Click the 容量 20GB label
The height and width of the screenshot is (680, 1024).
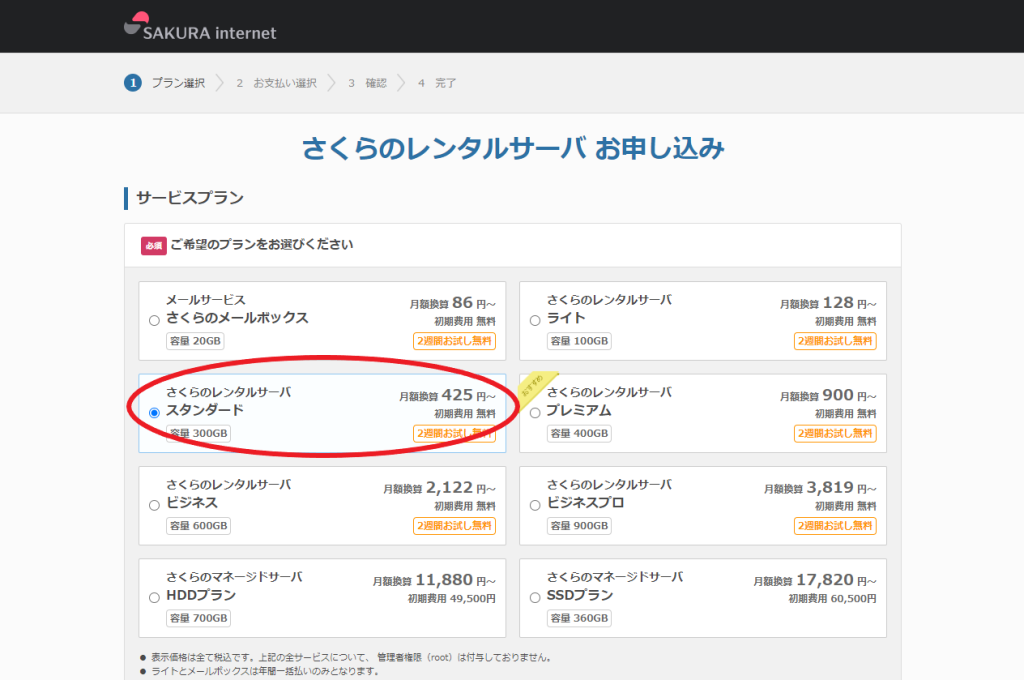[x=195, y=341]
